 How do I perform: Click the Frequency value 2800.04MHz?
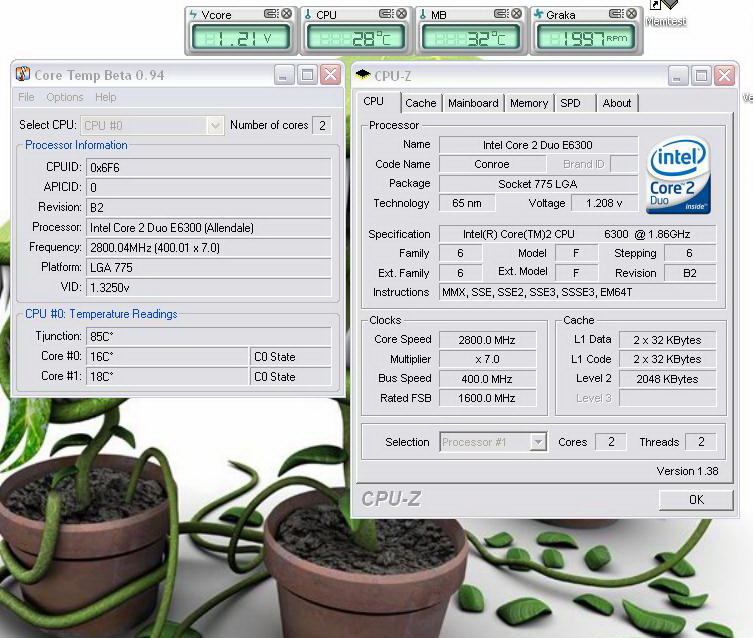coord(208,248)
